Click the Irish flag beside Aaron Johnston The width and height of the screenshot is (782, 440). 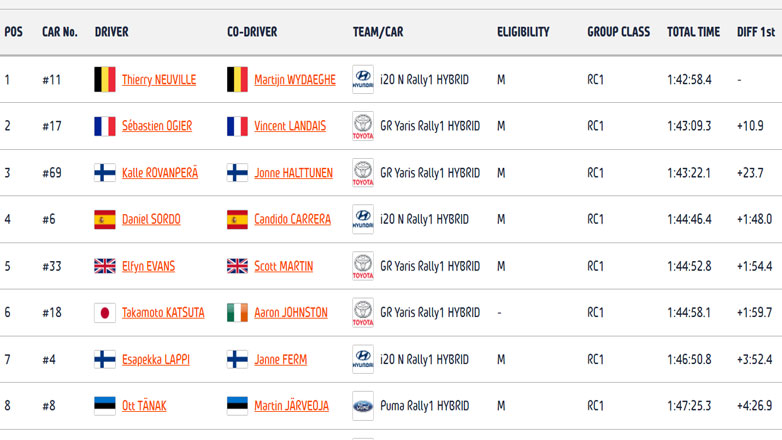coord(237,313)
